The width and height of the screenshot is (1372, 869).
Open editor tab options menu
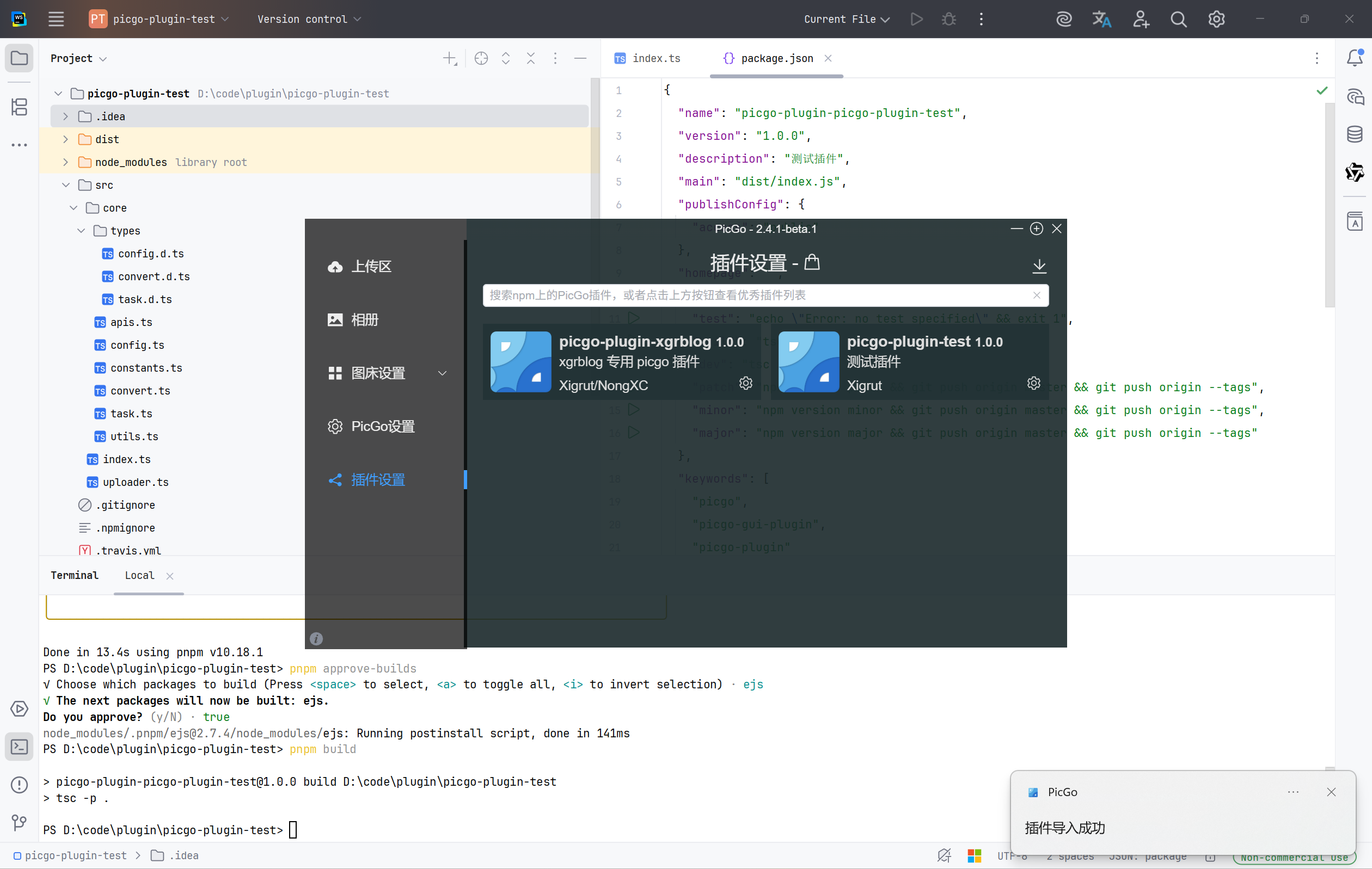(1316, 58)
